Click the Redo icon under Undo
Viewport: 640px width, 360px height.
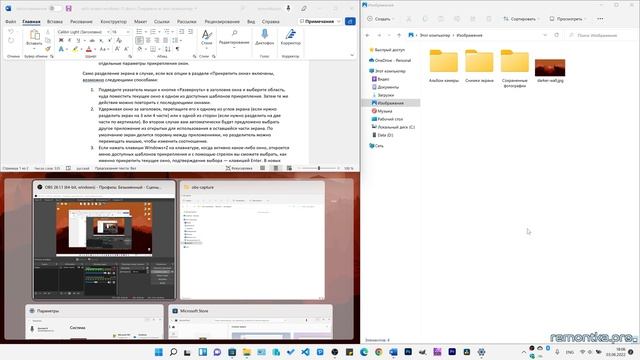tap(11, 40)
